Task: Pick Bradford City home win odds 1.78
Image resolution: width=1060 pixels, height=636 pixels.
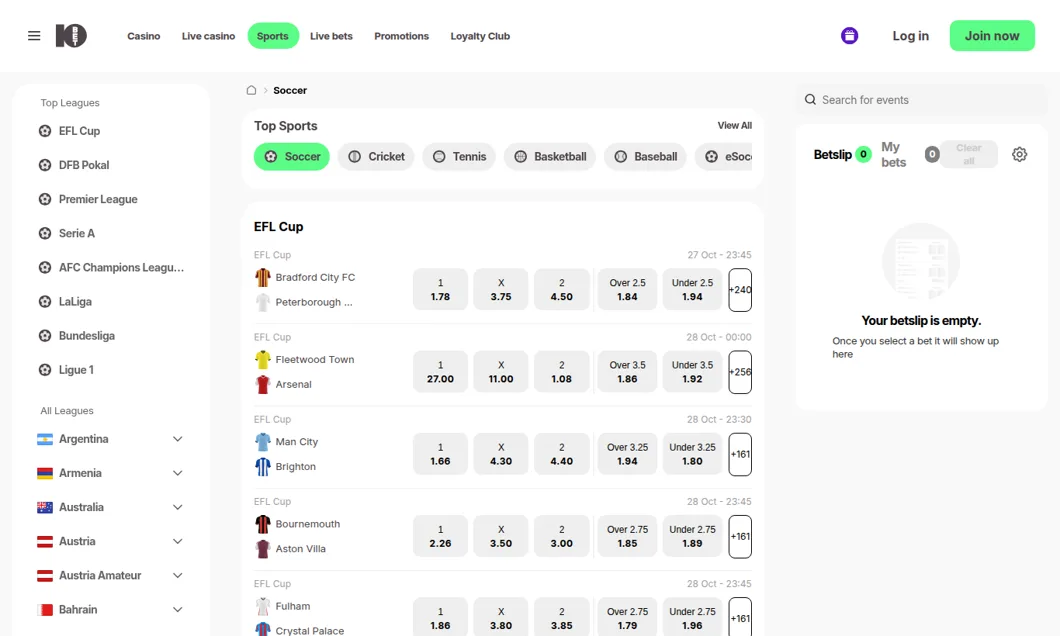Action: point(440,290)
